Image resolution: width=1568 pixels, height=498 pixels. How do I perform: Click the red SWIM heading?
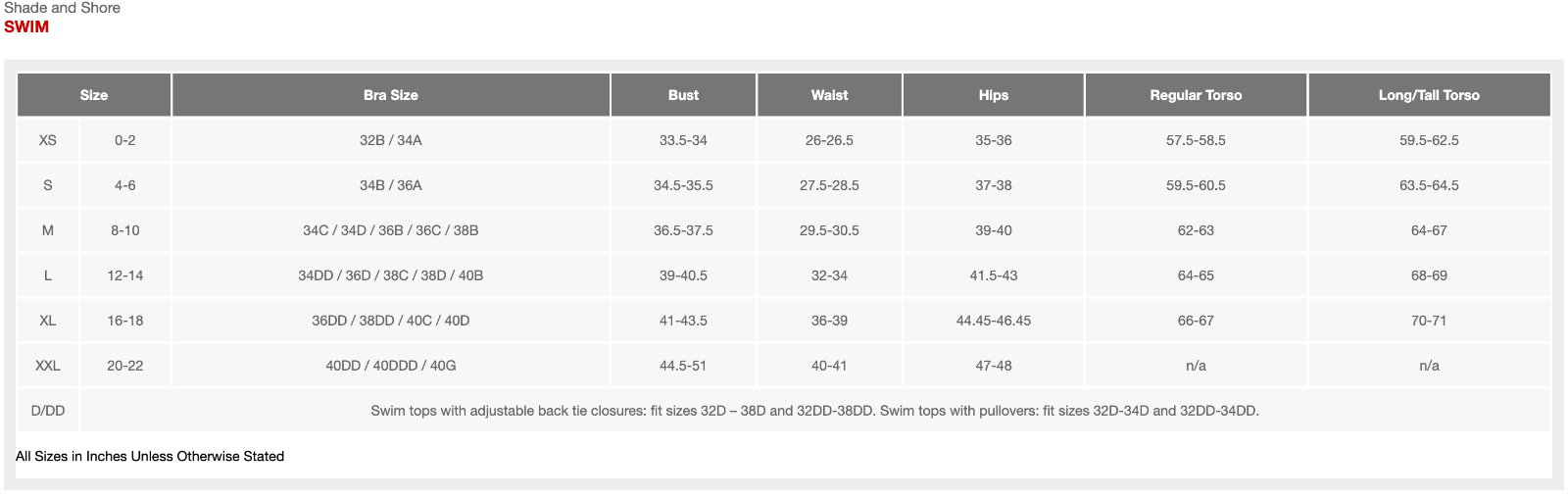tap(26, 26)
